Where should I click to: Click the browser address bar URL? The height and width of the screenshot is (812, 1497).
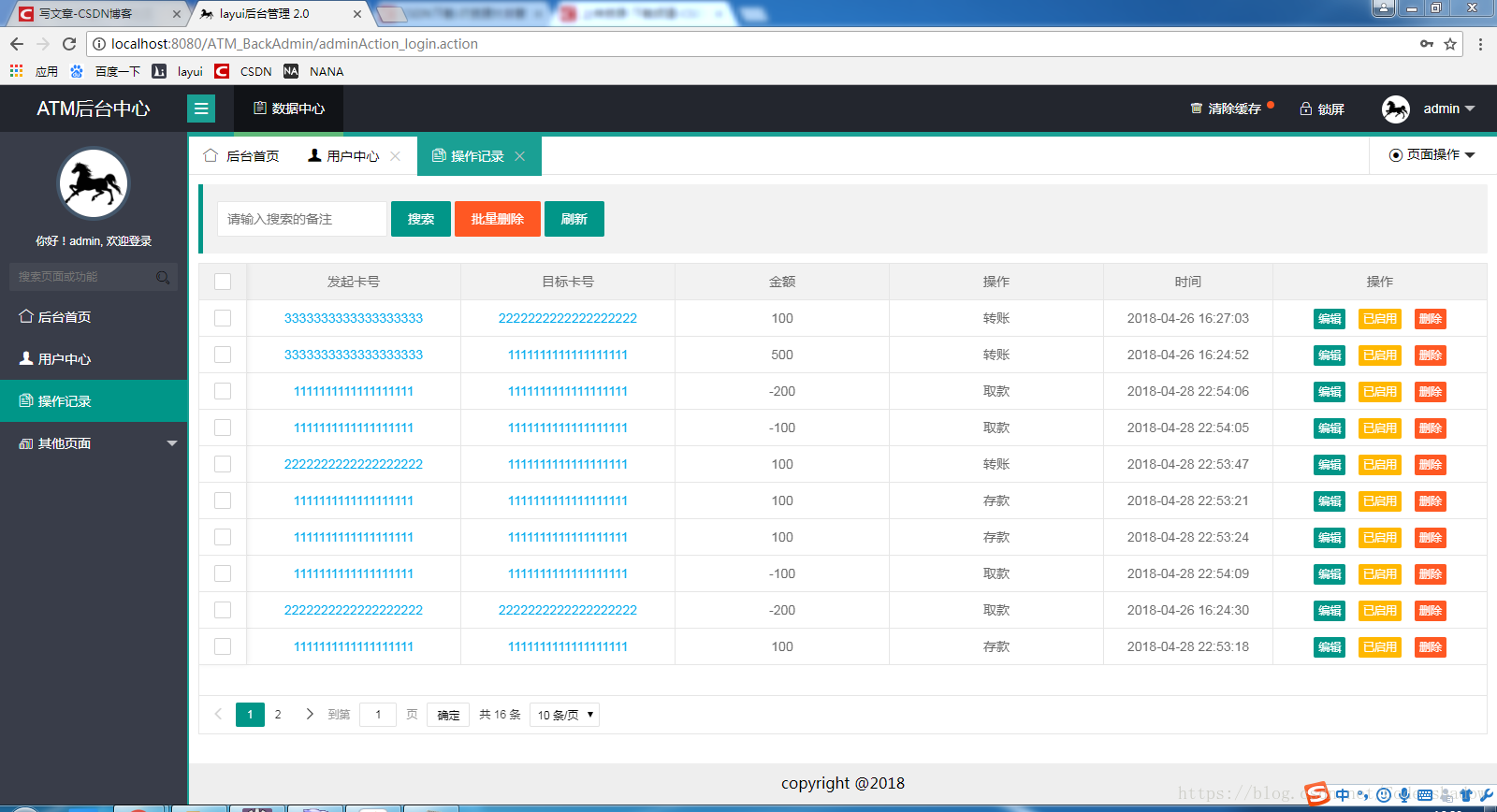tap(295, 44)
